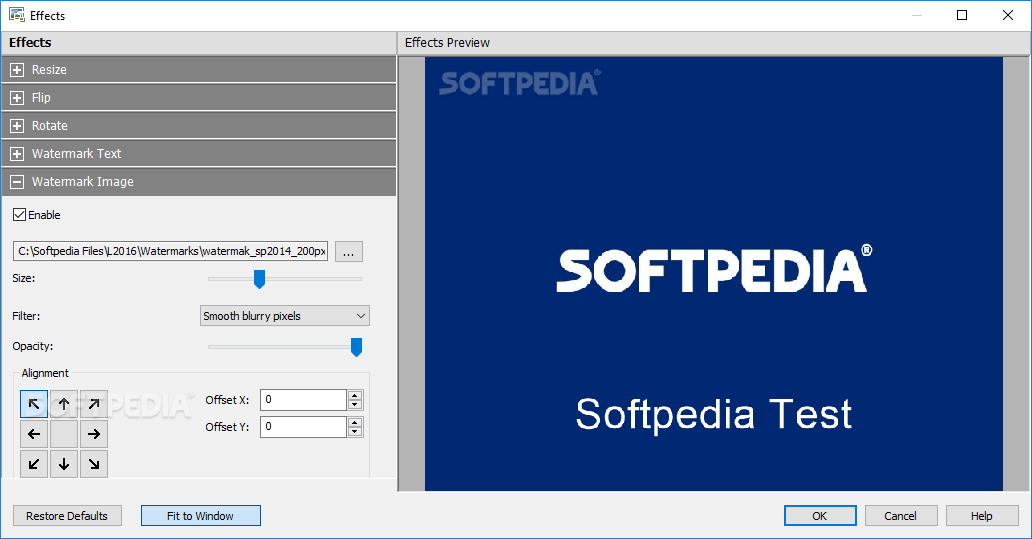Select top-left alignment arrow
The width and height of the screenshot is (1032, 539).
(x=34, y=404)
